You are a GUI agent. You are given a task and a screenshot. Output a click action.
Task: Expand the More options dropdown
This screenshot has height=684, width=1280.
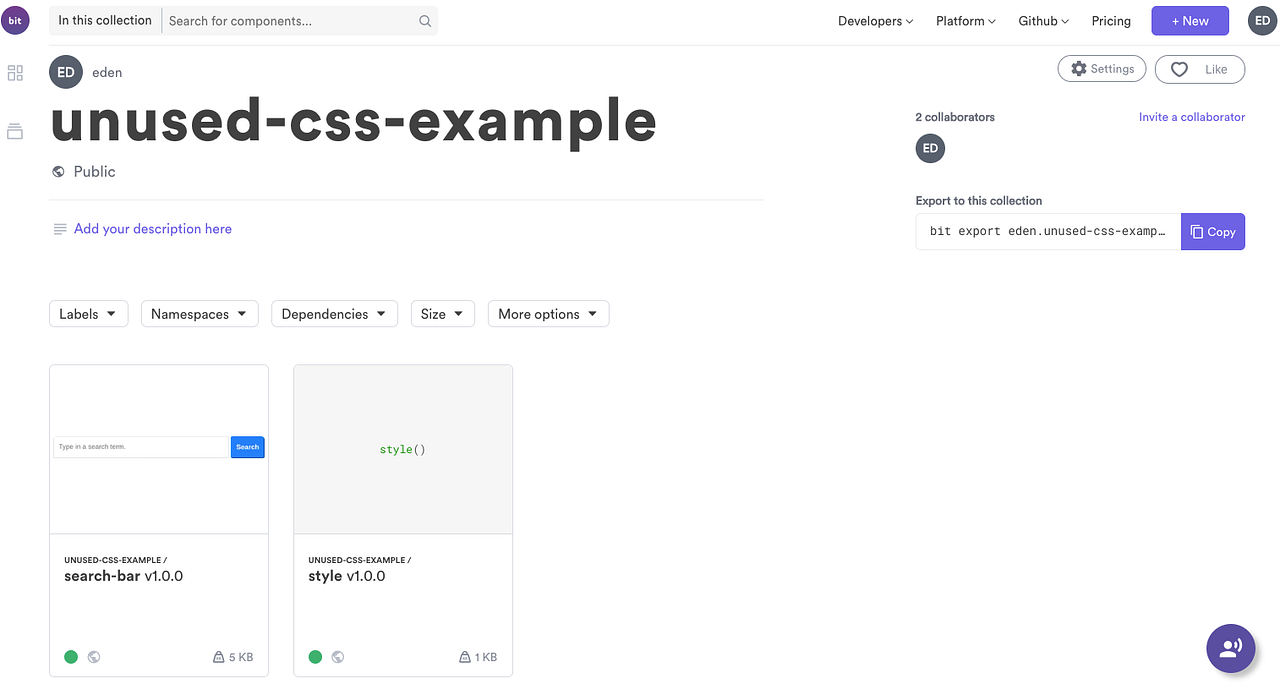(548, 313)
